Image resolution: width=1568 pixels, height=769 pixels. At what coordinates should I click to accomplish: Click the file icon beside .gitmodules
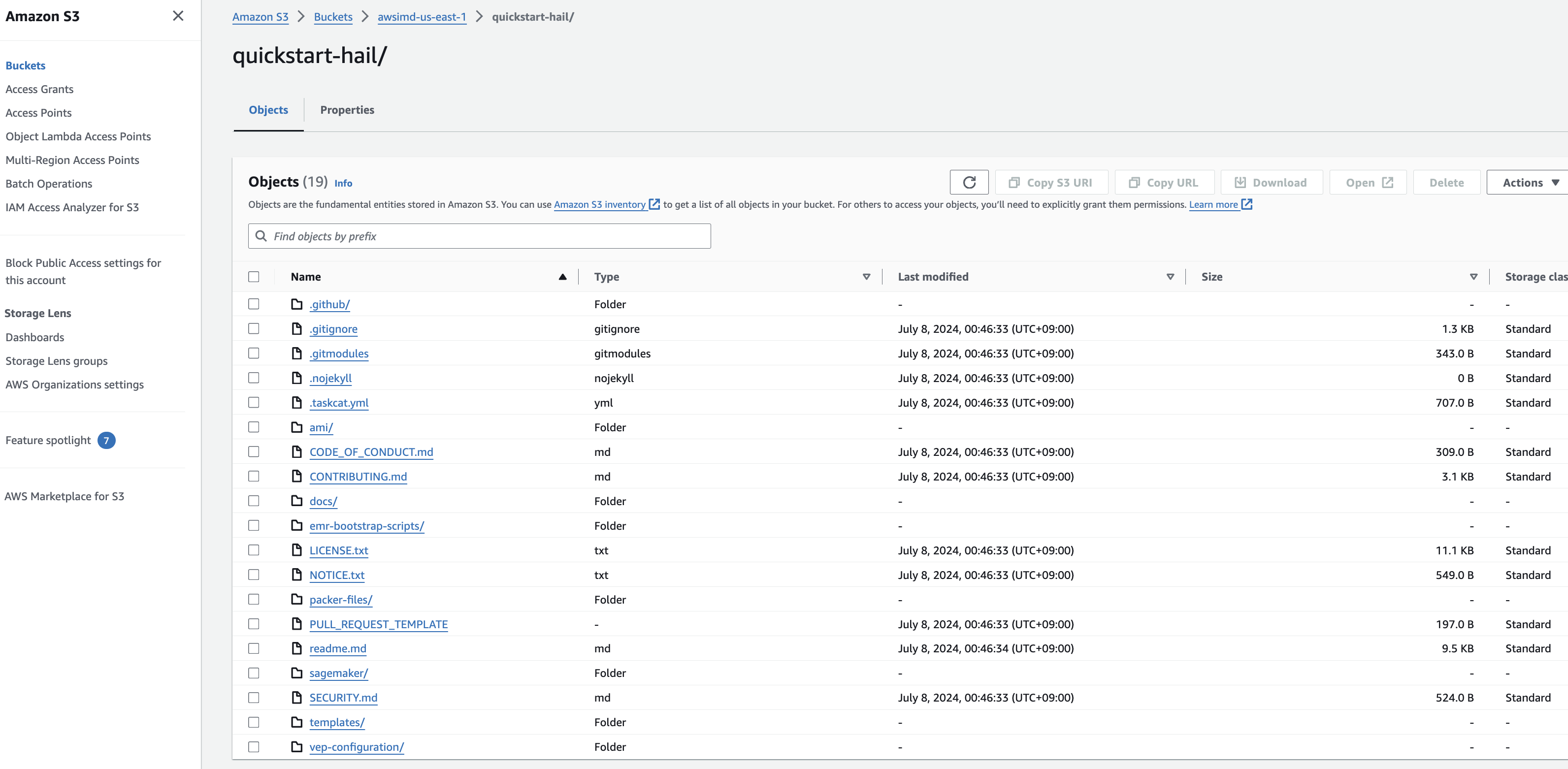pyautogui.click(x=296, y=353)
